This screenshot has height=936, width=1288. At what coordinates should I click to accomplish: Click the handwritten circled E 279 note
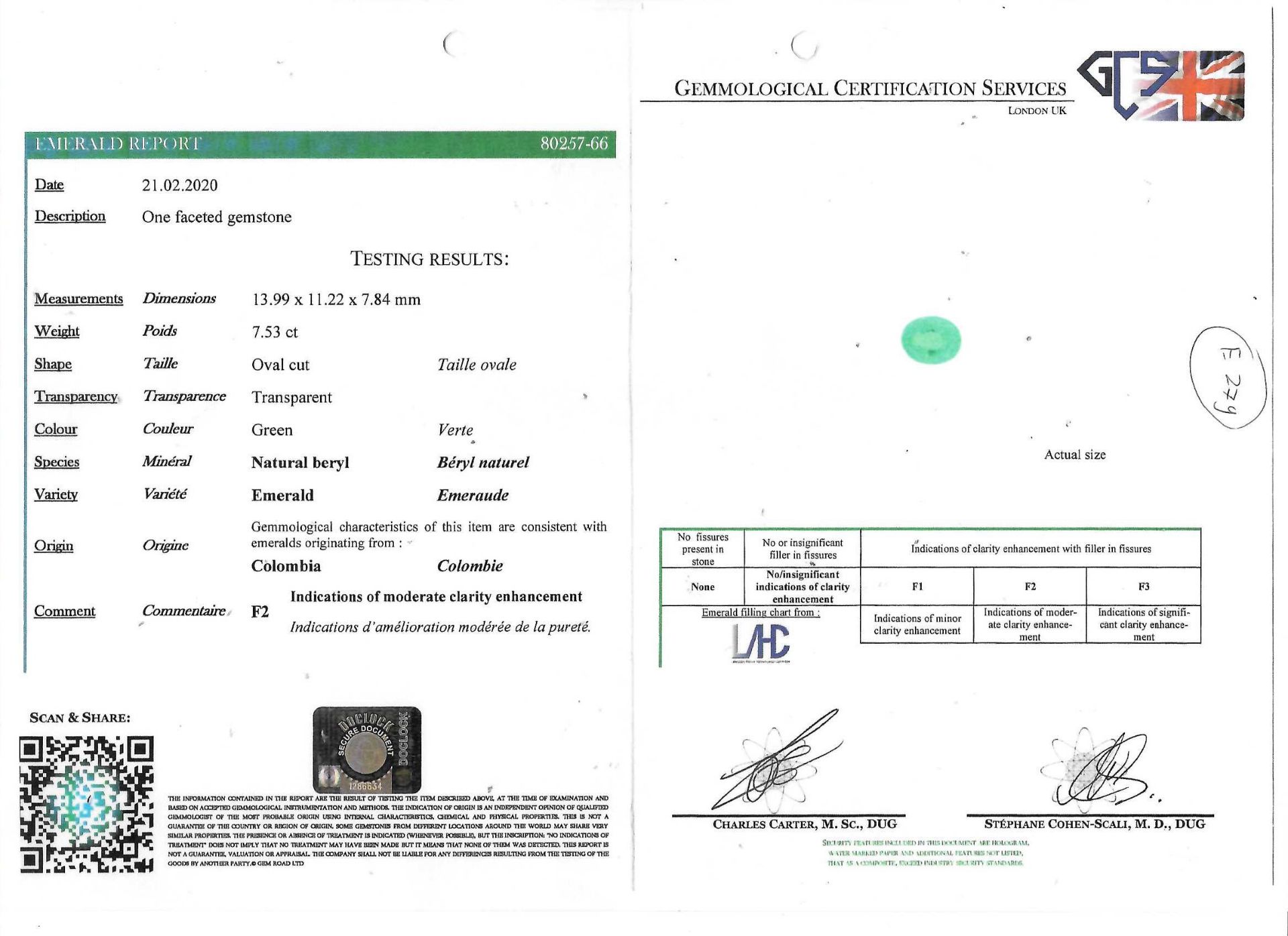pyautogui.click(x=1227, y=377)
